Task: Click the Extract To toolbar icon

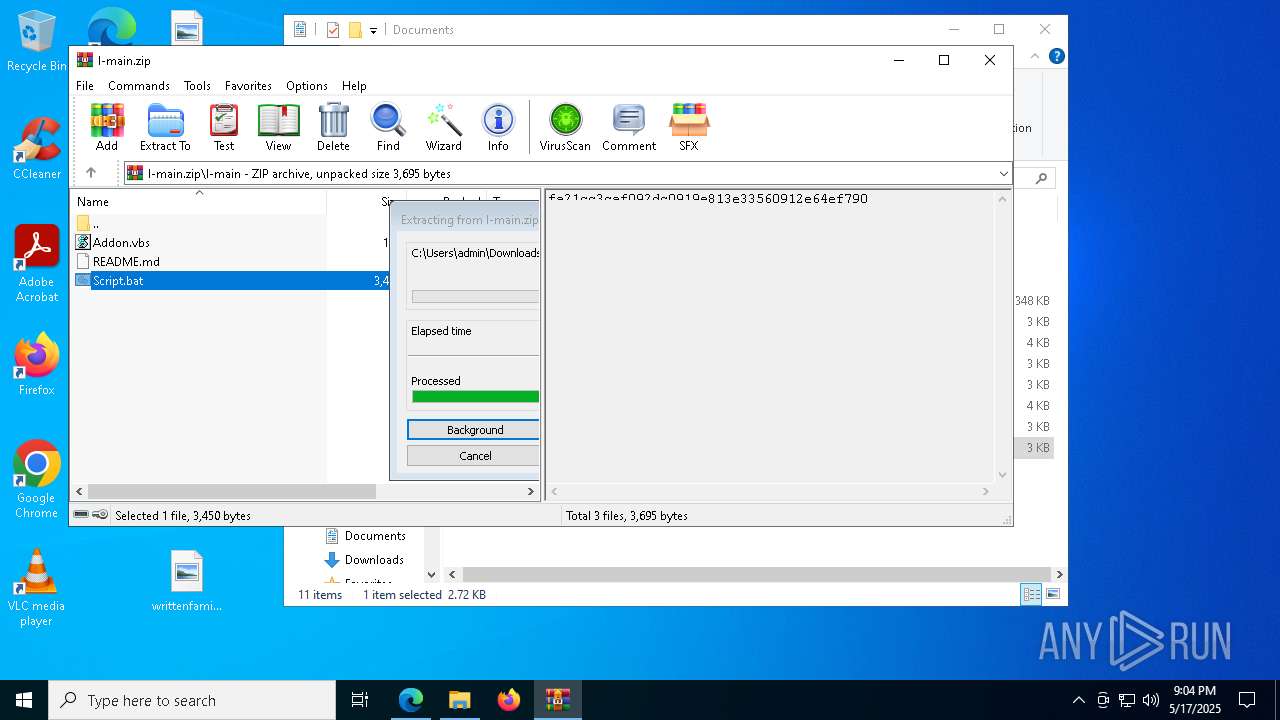Action: 165,127
